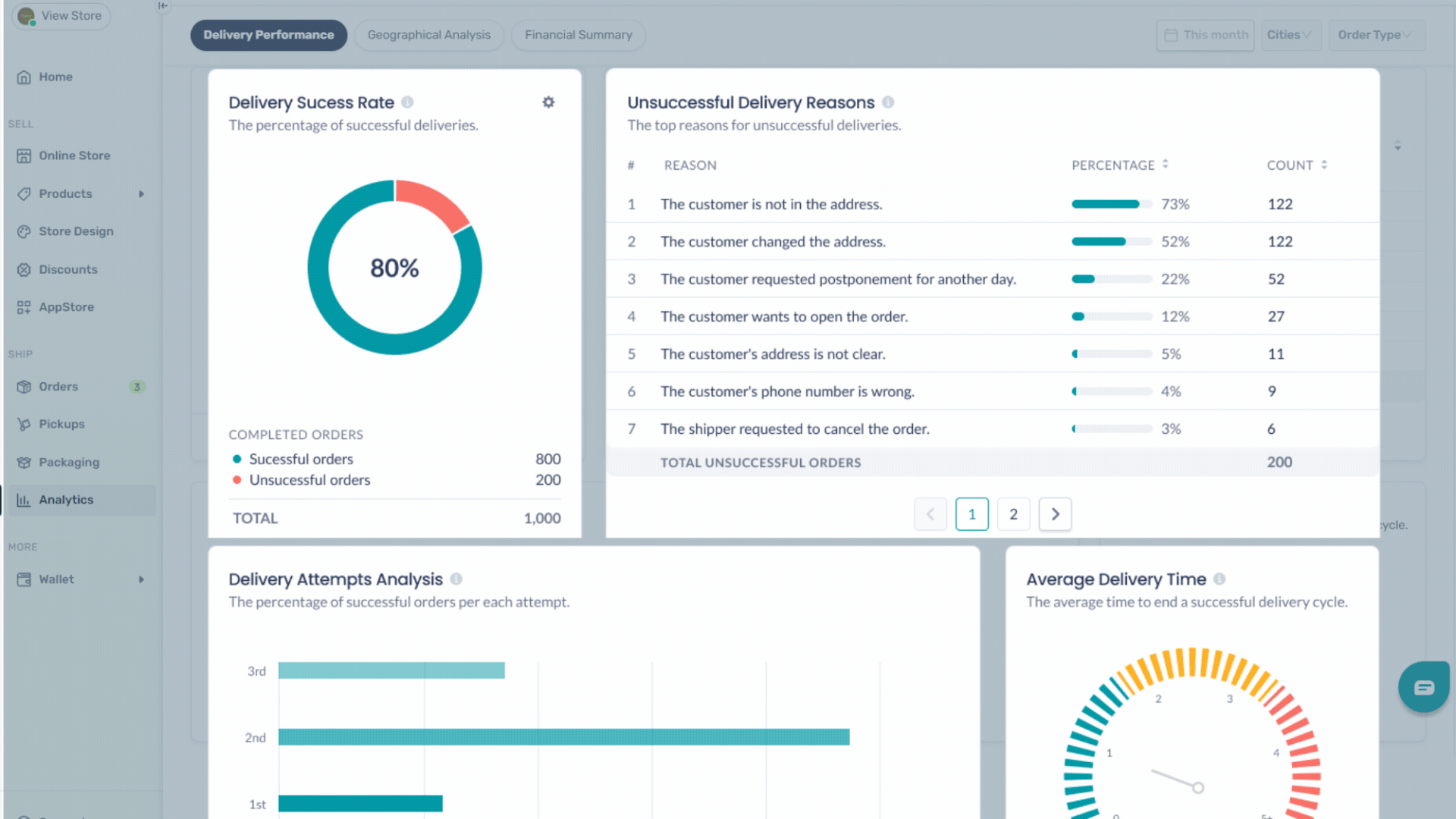Viewport: 1456px width, 819px height.
Task: Click info icon next to Delivery Sucess Rate
Action: (x=407, y=102)
